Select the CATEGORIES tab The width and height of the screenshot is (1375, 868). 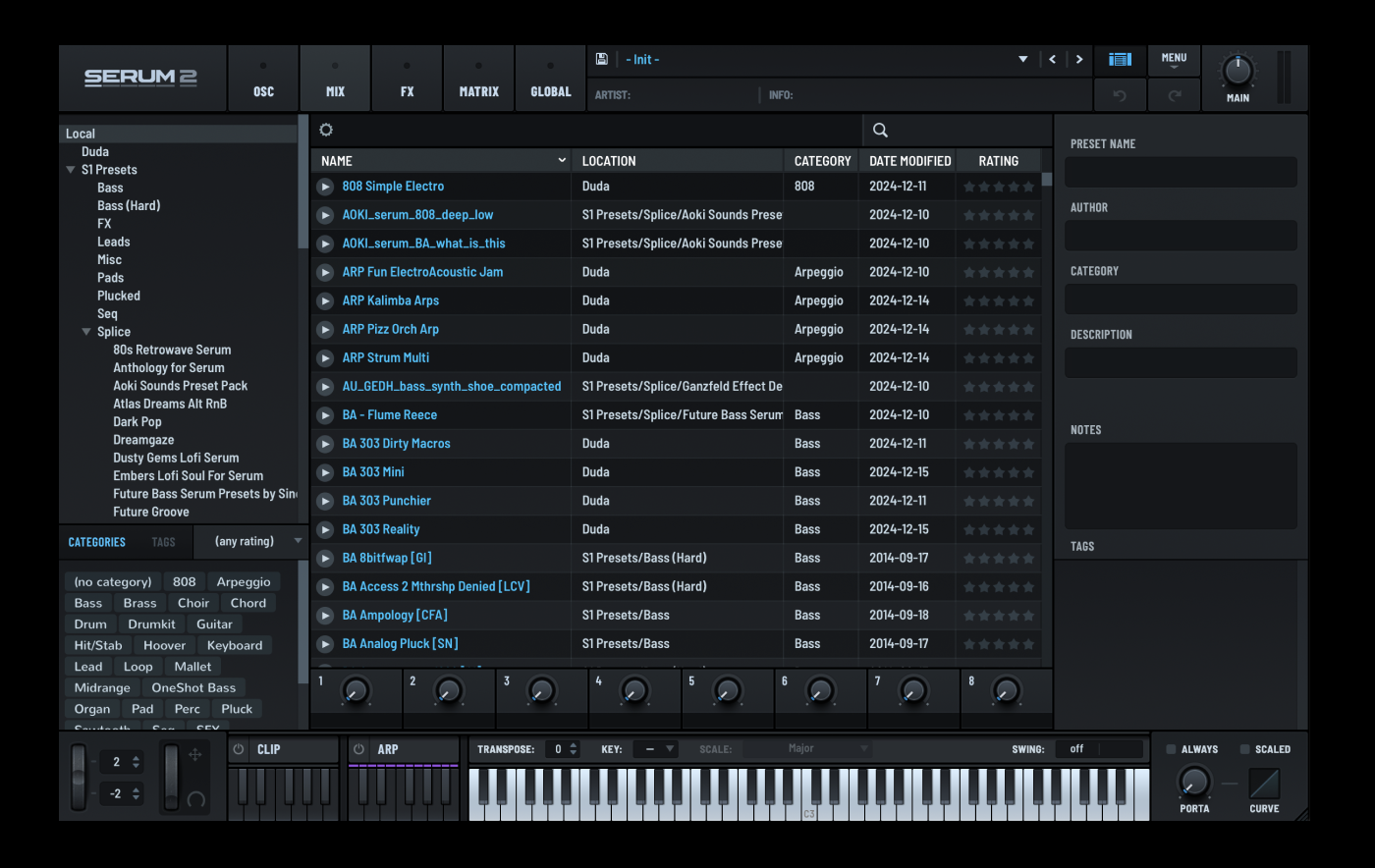coord(97,542)
